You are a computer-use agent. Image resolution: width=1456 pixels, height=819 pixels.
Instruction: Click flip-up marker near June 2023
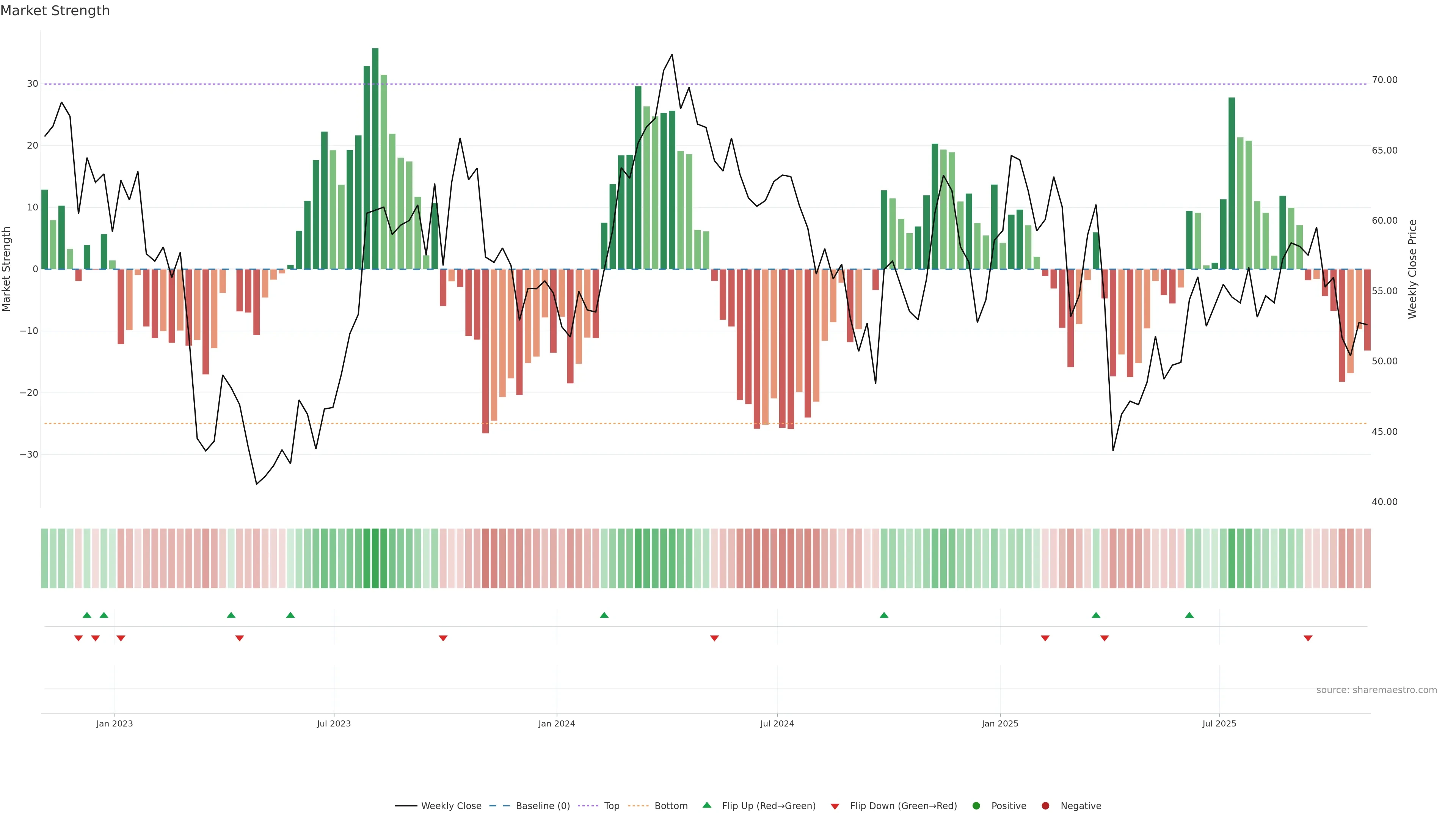(290, 615)
